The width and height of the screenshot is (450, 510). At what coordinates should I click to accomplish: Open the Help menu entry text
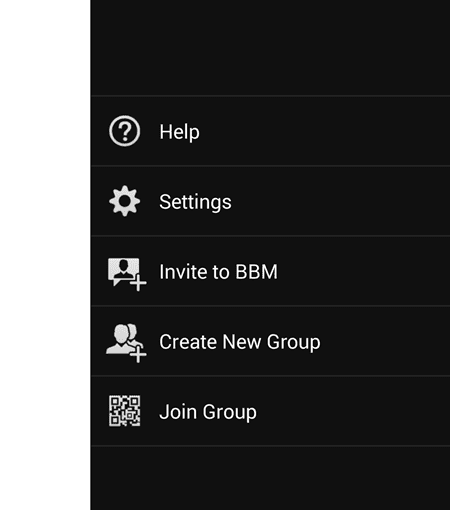[x=179, y=132]
